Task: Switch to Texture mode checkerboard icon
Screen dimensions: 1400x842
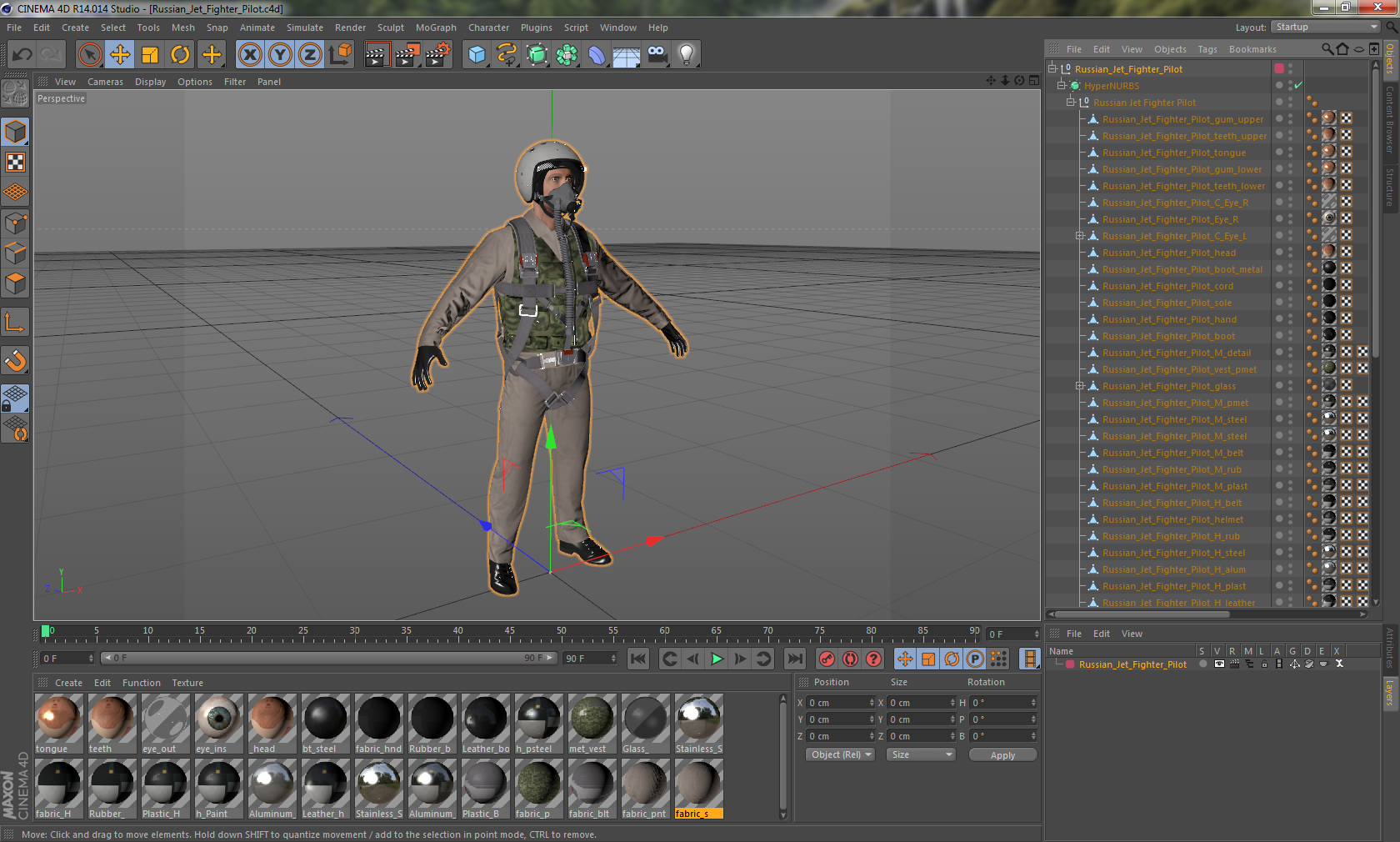Action: (x=15, y=162)
